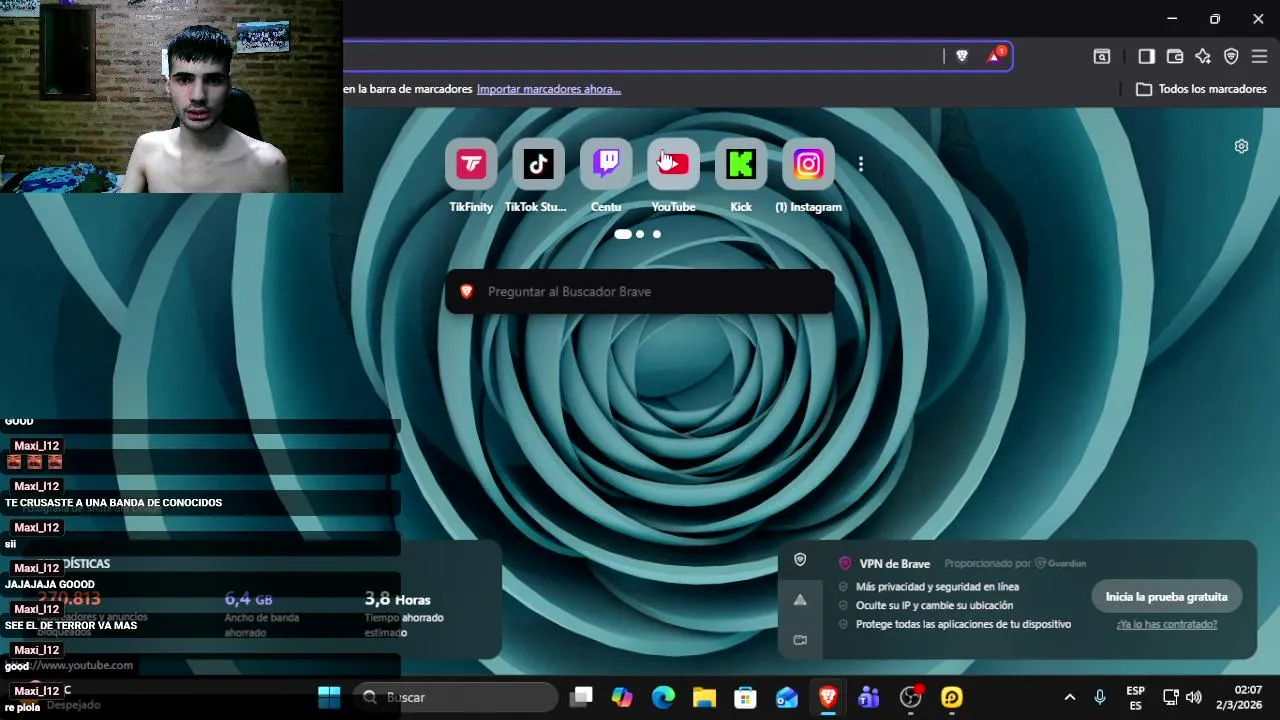Viewport: 1280px width, 720px height.
Task: Open Microsoft Teams from the taskbar
Action: (869, 697)
